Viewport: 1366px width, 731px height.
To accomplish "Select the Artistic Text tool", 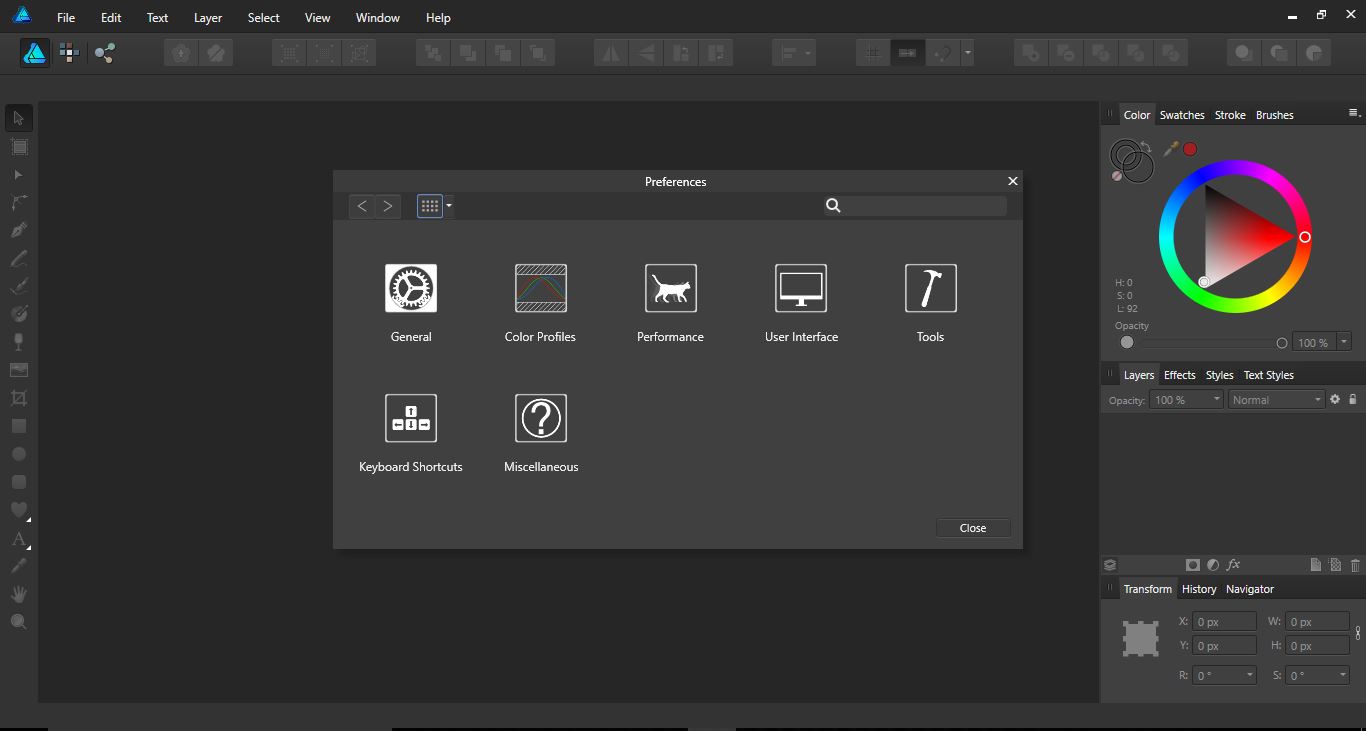I will [x=18, y=539].
